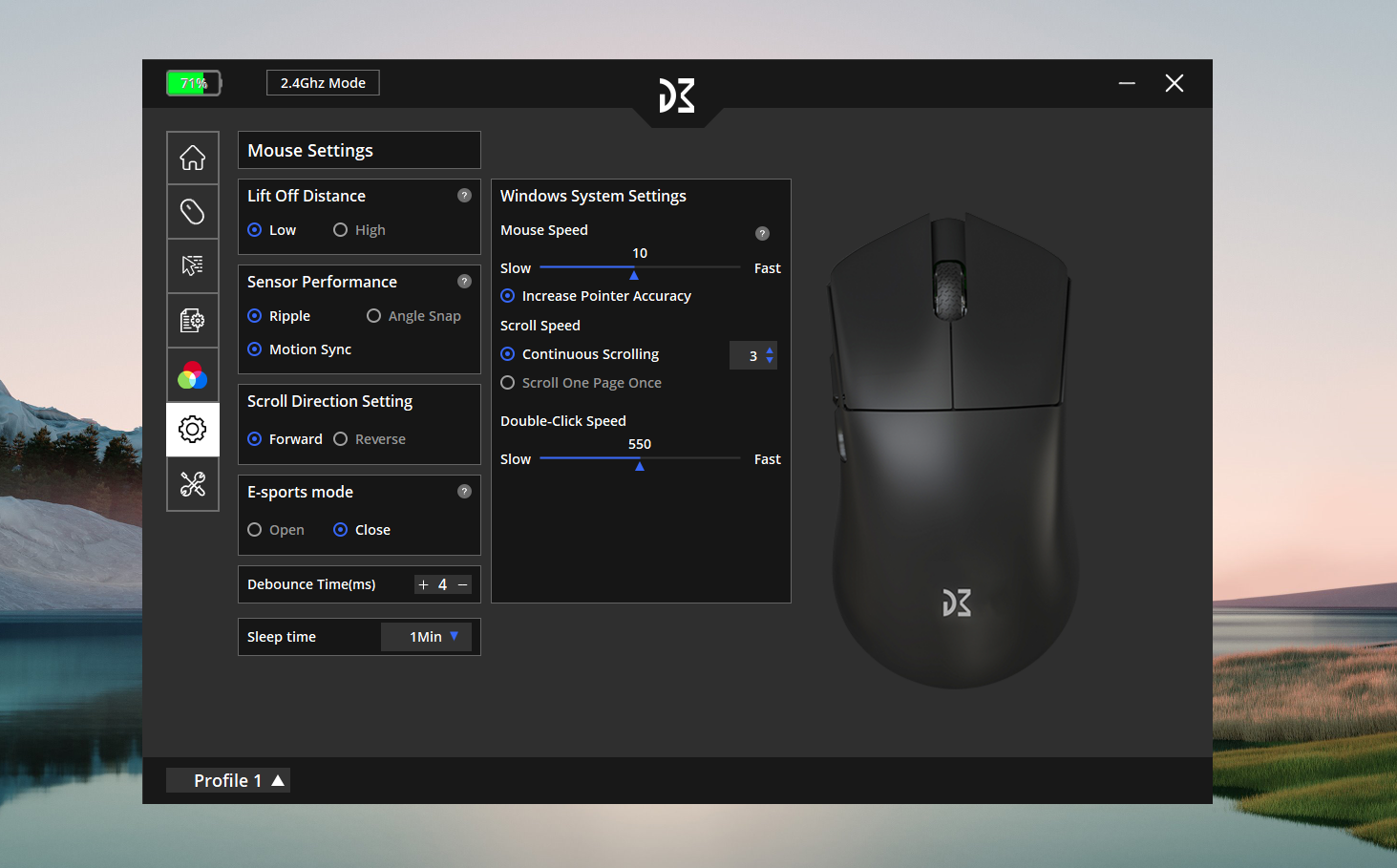Click the scroll speed value spinner arrows

click(770, 355)
